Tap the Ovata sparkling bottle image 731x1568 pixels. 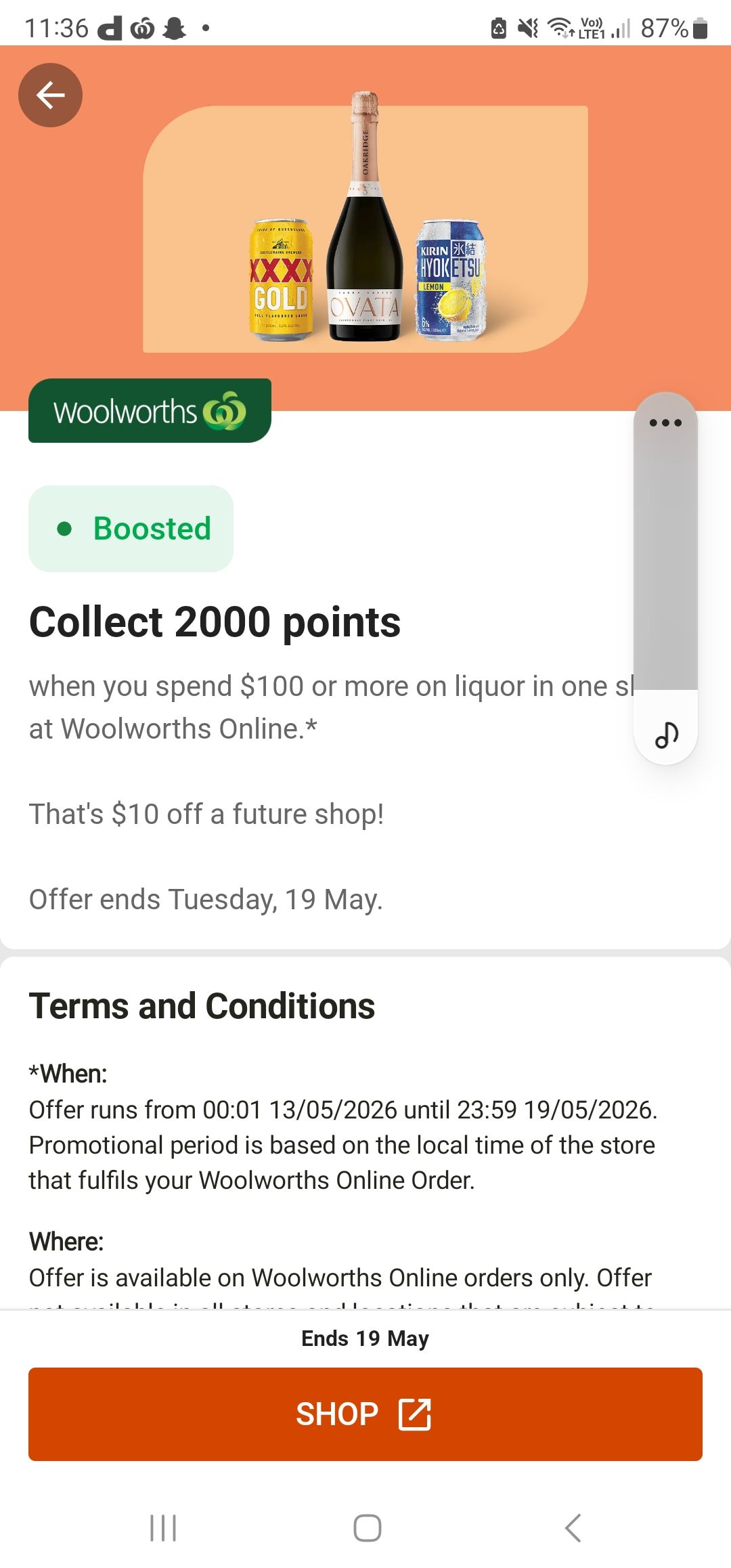[365, 217]
